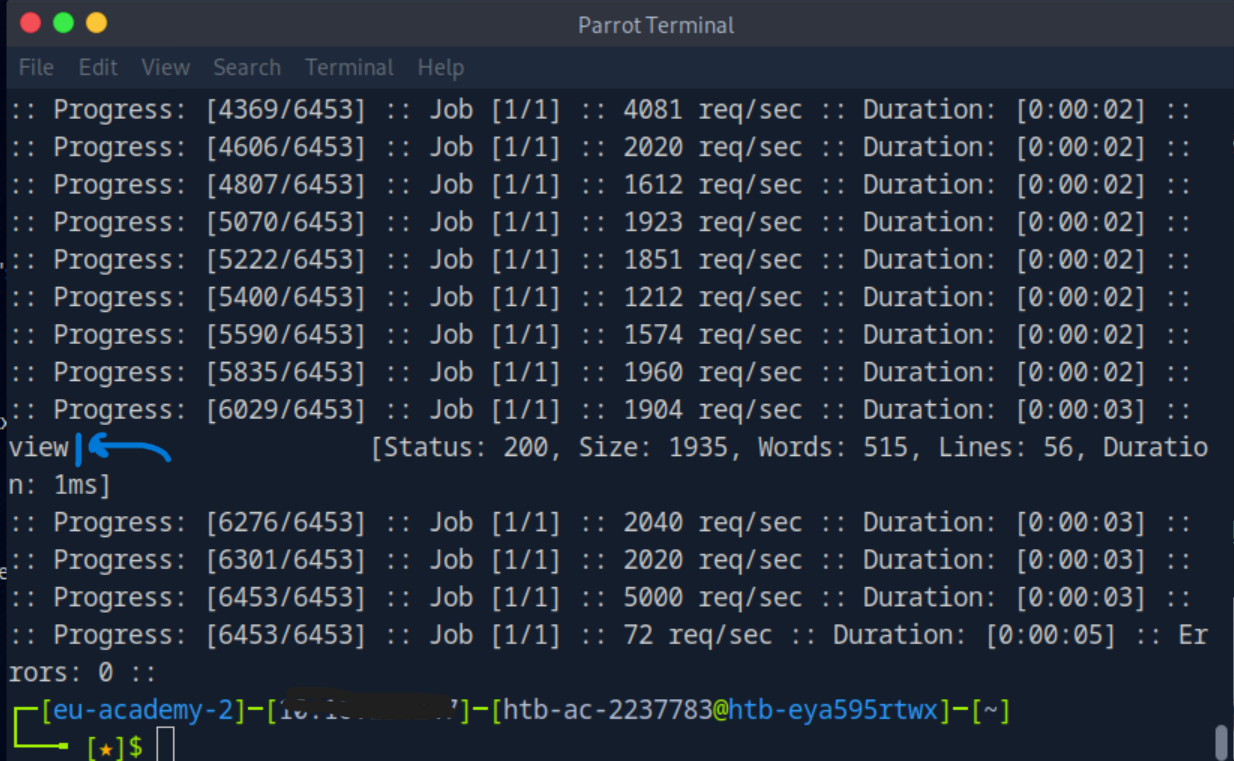Click the yellow window button in title bar
Screen dimensions: 1234x761
tap(96, 23)
